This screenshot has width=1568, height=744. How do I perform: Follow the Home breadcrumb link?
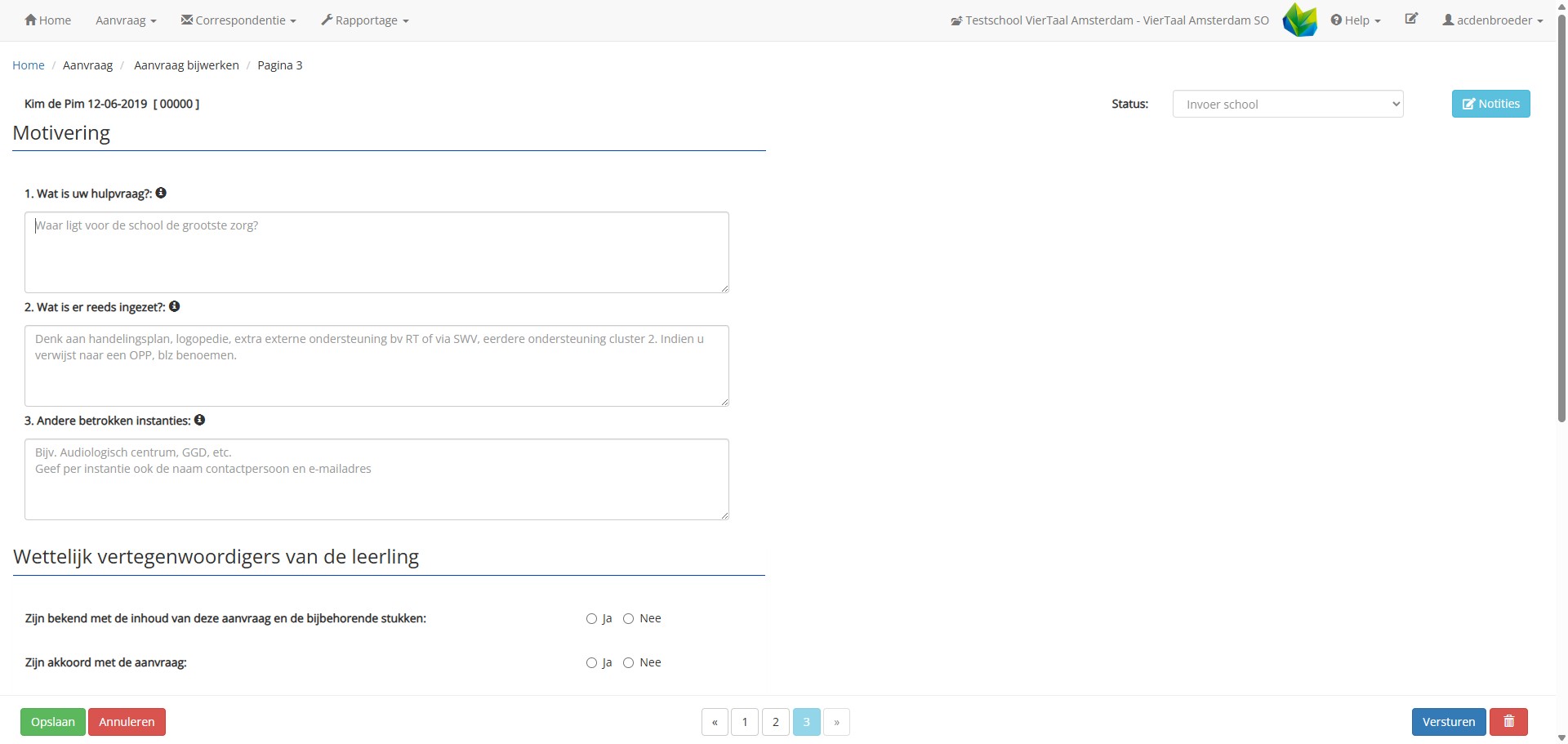tap(29, 65)
